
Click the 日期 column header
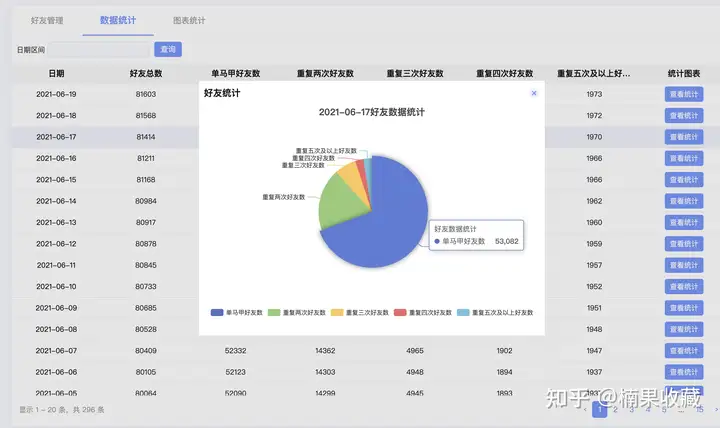[56, 73]
